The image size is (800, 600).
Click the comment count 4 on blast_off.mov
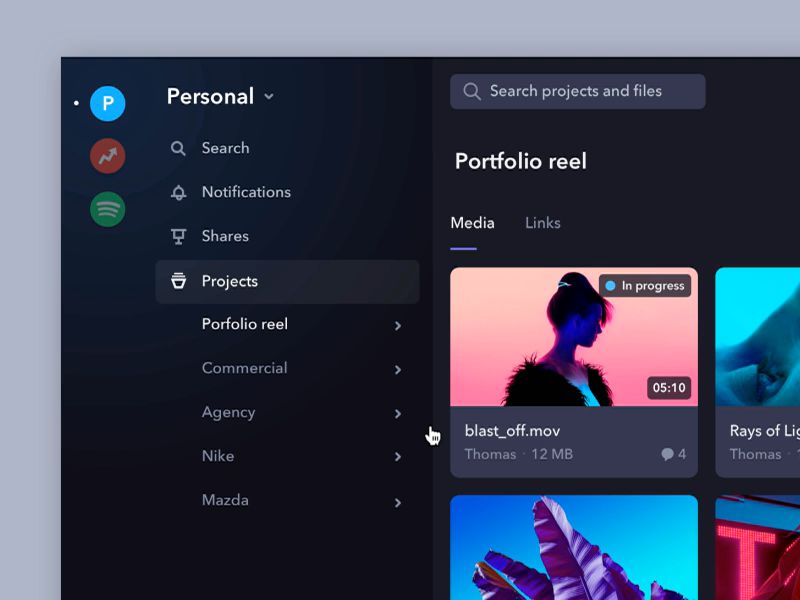682,454
